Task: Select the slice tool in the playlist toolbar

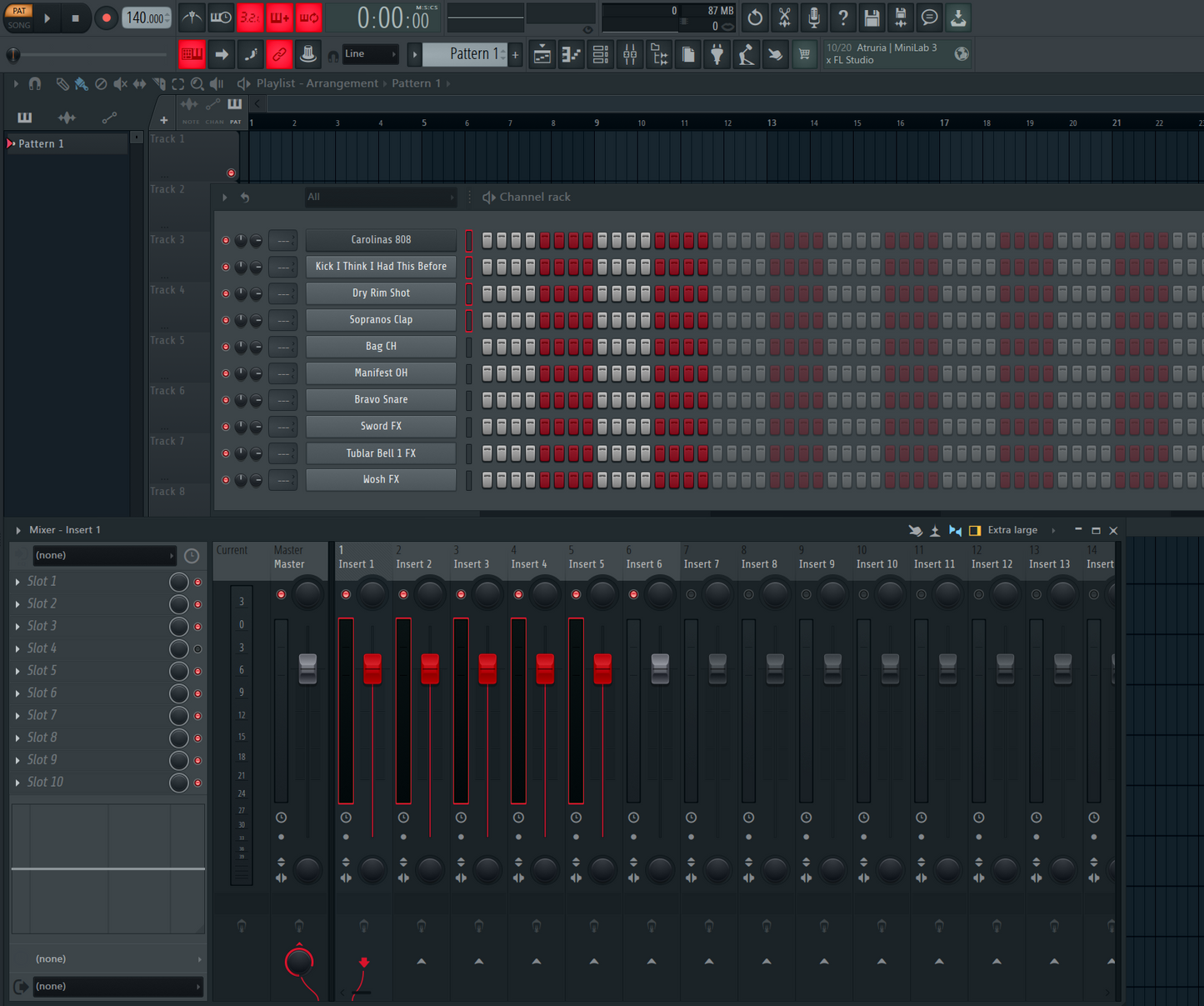Action: [158, 83]
